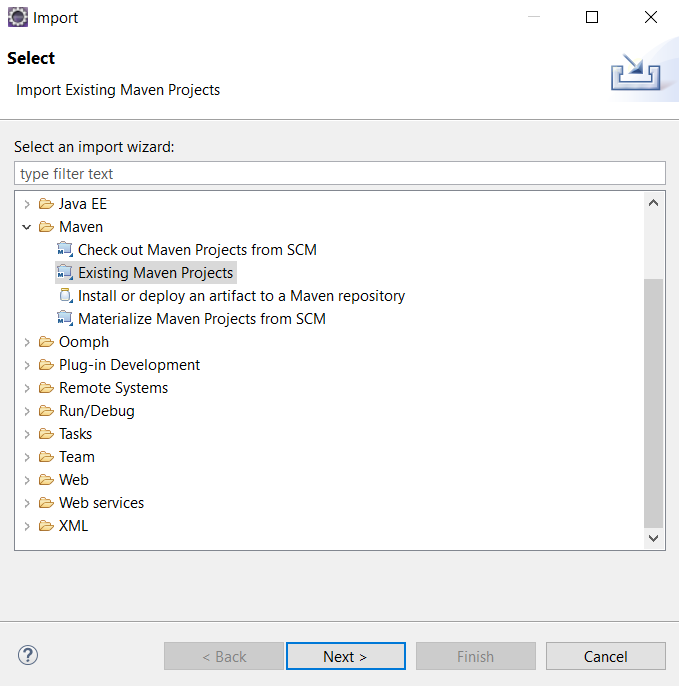The image size is (679, 686).
Task: Expand the Java EE category
Action: pos(27,204)
